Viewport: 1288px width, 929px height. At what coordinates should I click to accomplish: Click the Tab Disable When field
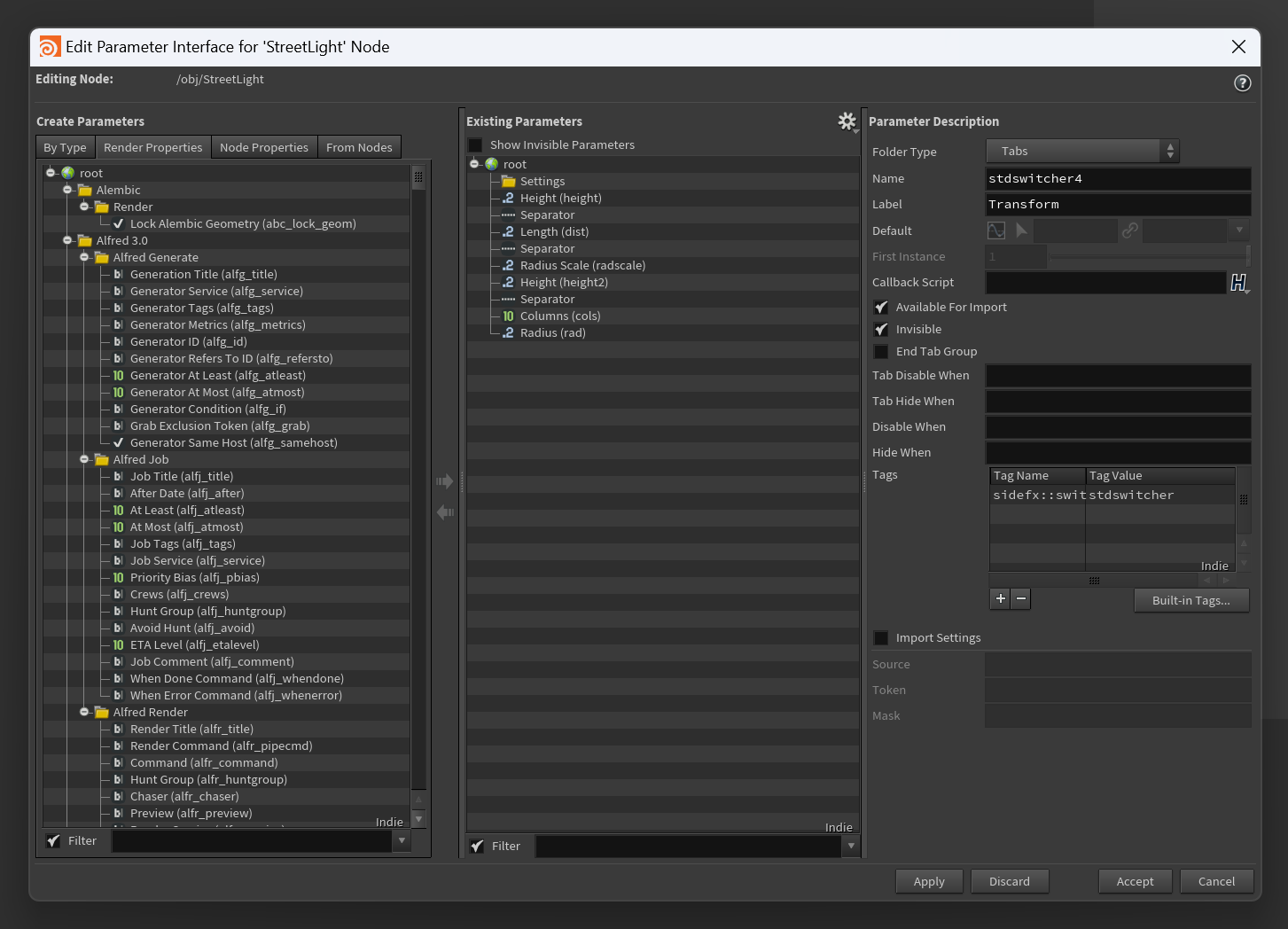tap(1118, 375)
